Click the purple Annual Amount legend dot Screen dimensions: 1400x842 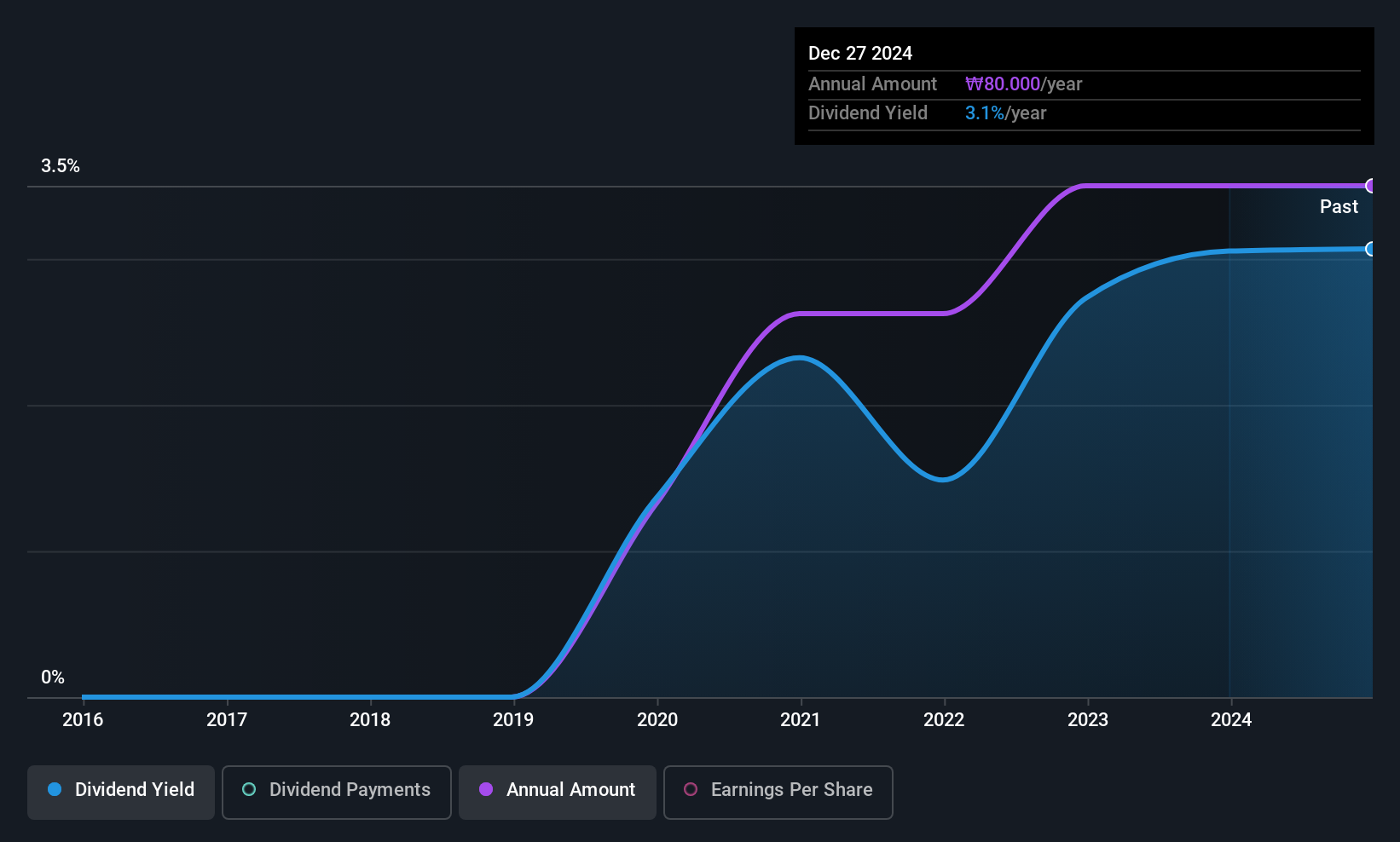486,789
